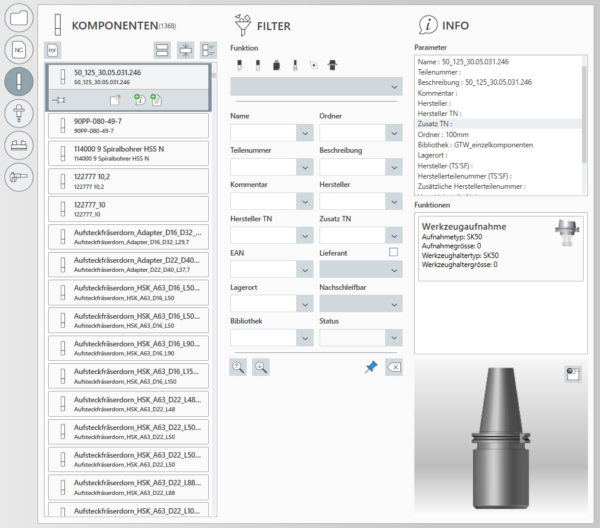Open the Hersteller TN filter dropdown
Viewport: 600px width, 528px height.
pyautogui.click(x=305, y=236)
